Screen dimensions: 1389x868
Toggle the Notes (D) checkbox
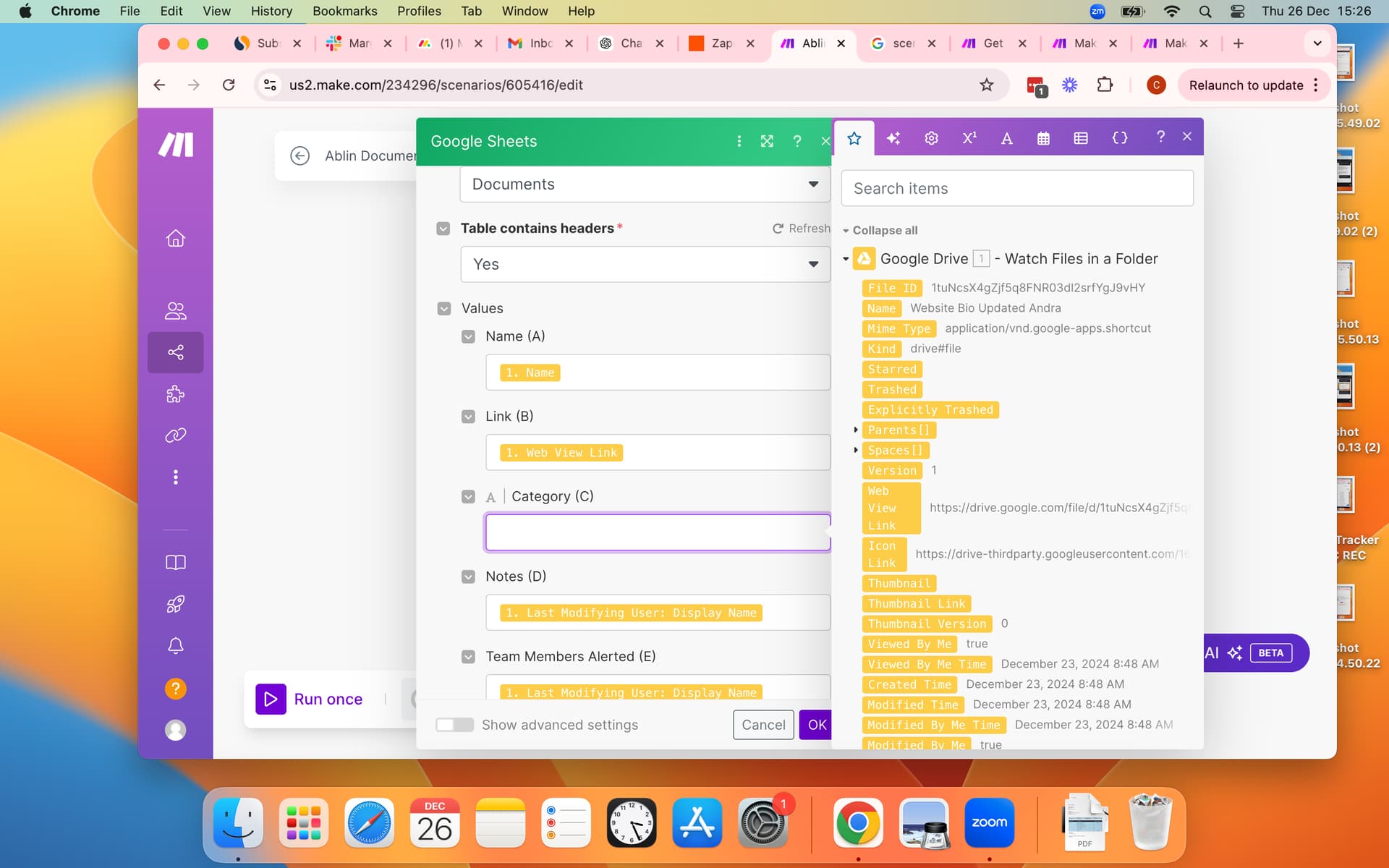click(x=468, y=576)
